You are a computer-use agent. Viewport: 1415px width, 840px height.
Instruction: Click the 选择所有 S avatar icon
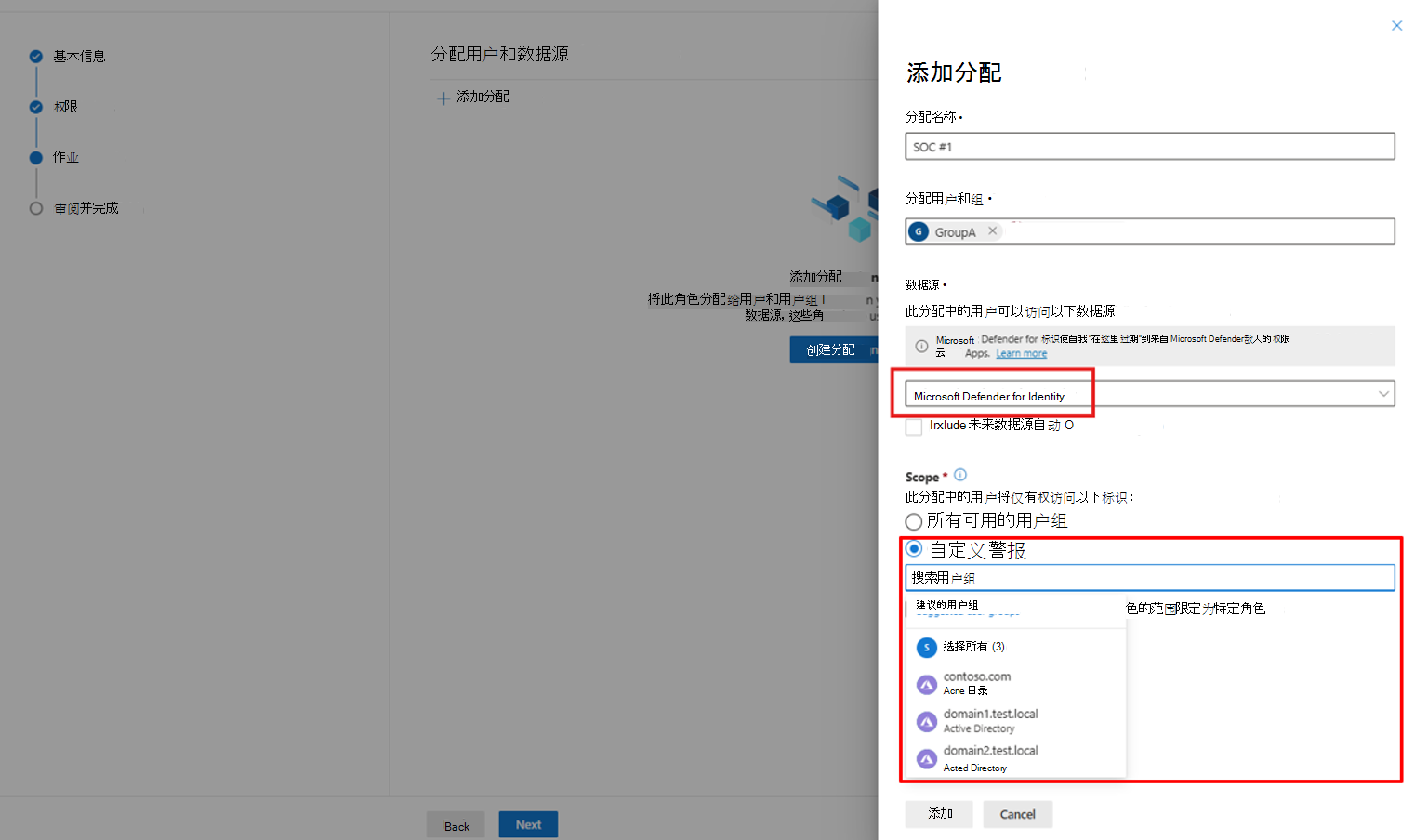pos(926,648)
